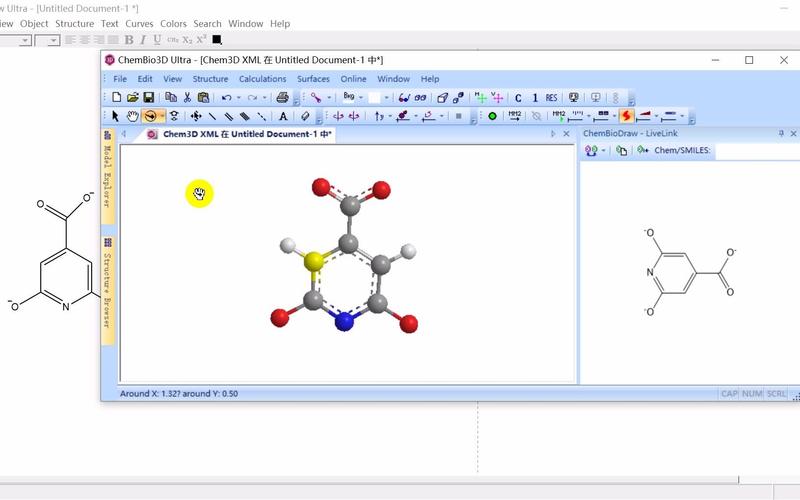Toggle atom symbols display (C button)
800x500 pixels.
pos(518,98)
